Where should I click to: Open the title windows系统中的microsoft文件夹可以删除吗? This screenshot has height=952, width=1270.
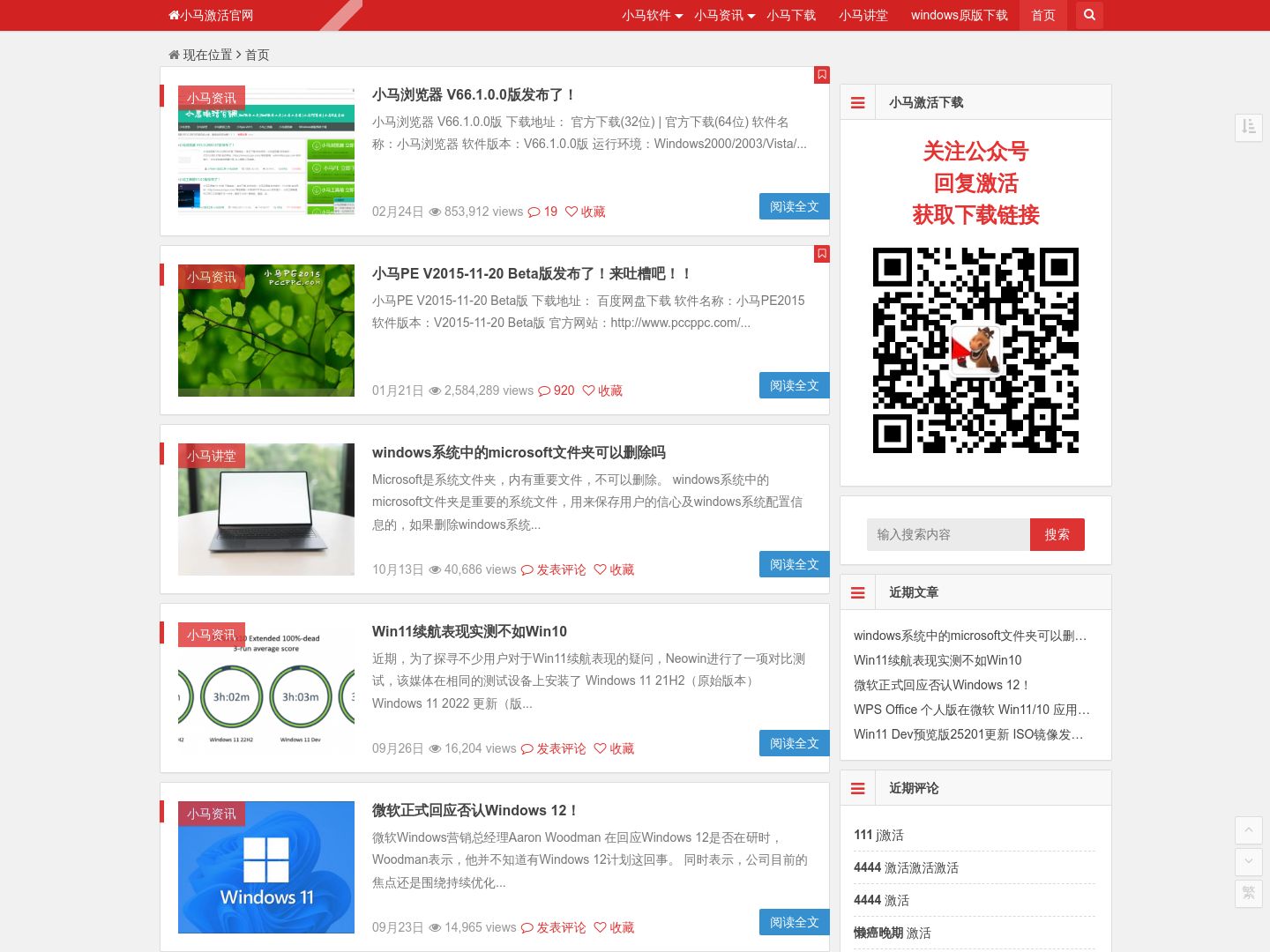[x=519, y=452]
